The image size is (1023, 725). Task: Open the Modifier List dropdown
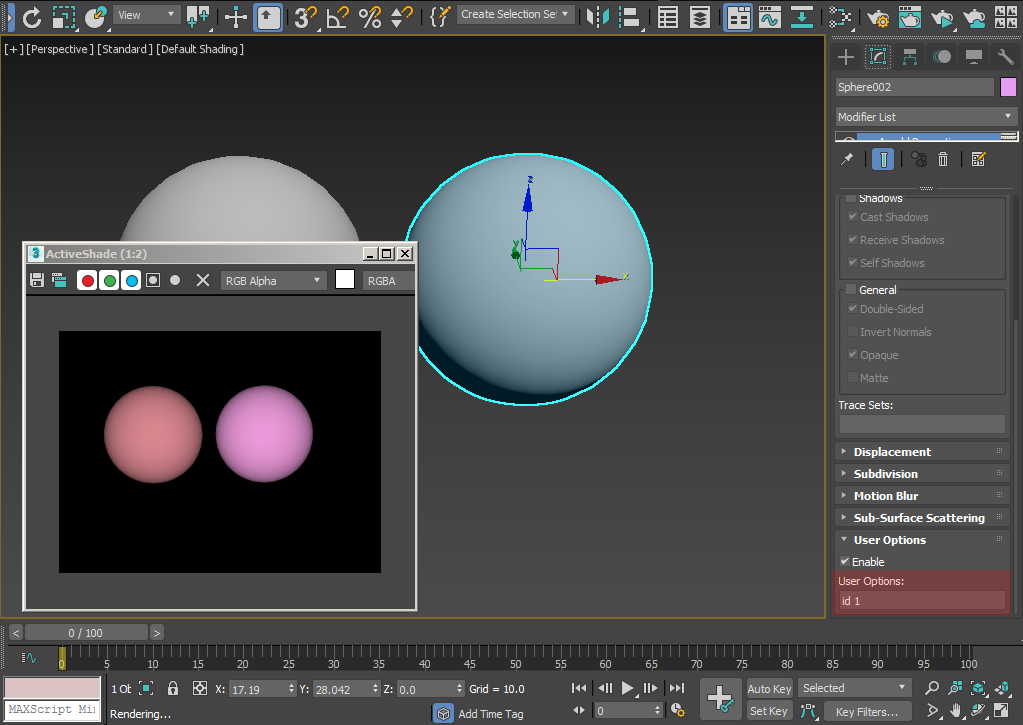[925, 117]
